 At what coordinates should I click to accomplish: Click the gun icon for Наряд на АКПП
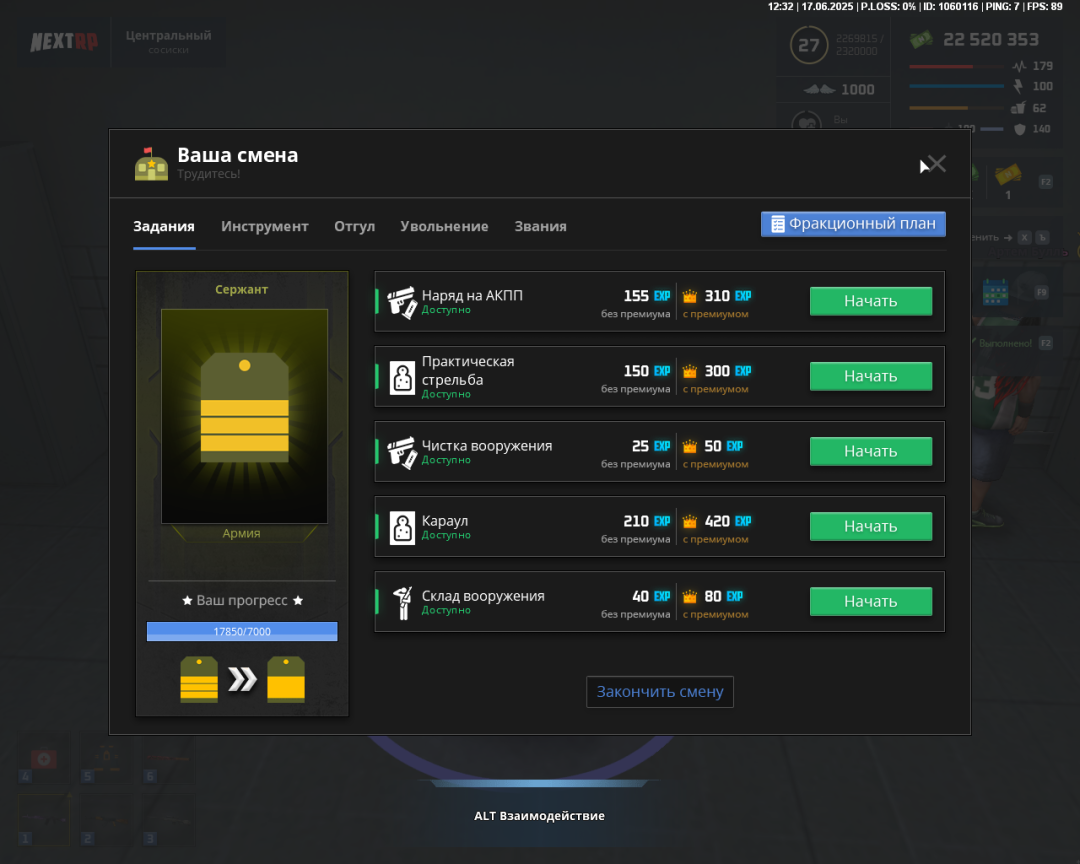click(401, 302)
